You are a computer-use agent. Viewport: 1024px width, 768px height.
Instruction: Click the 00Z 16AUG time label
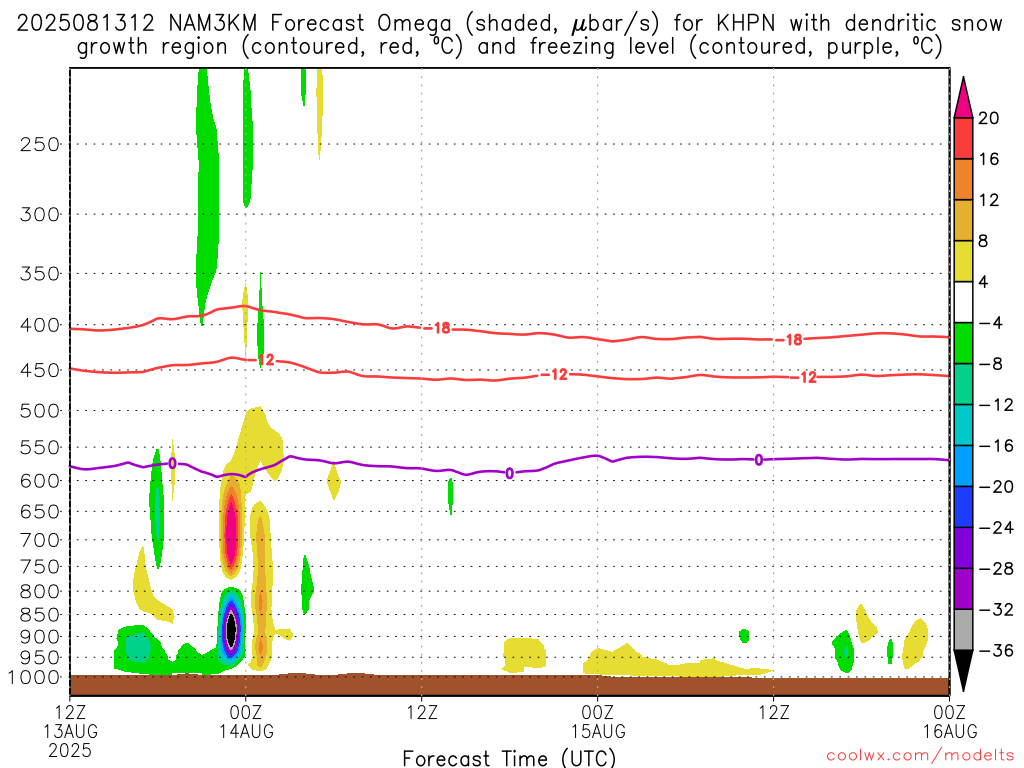tap(950, 721)
